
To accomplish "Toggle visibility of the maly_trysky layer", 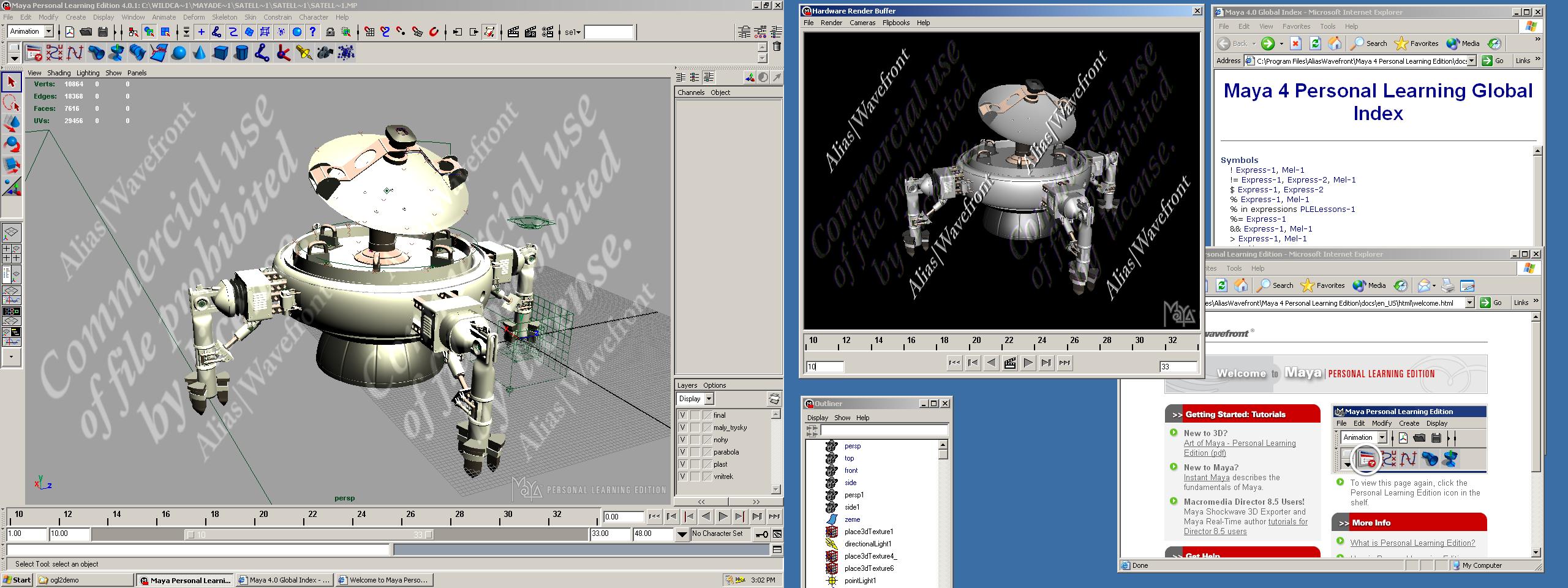I will pos(682,428).
